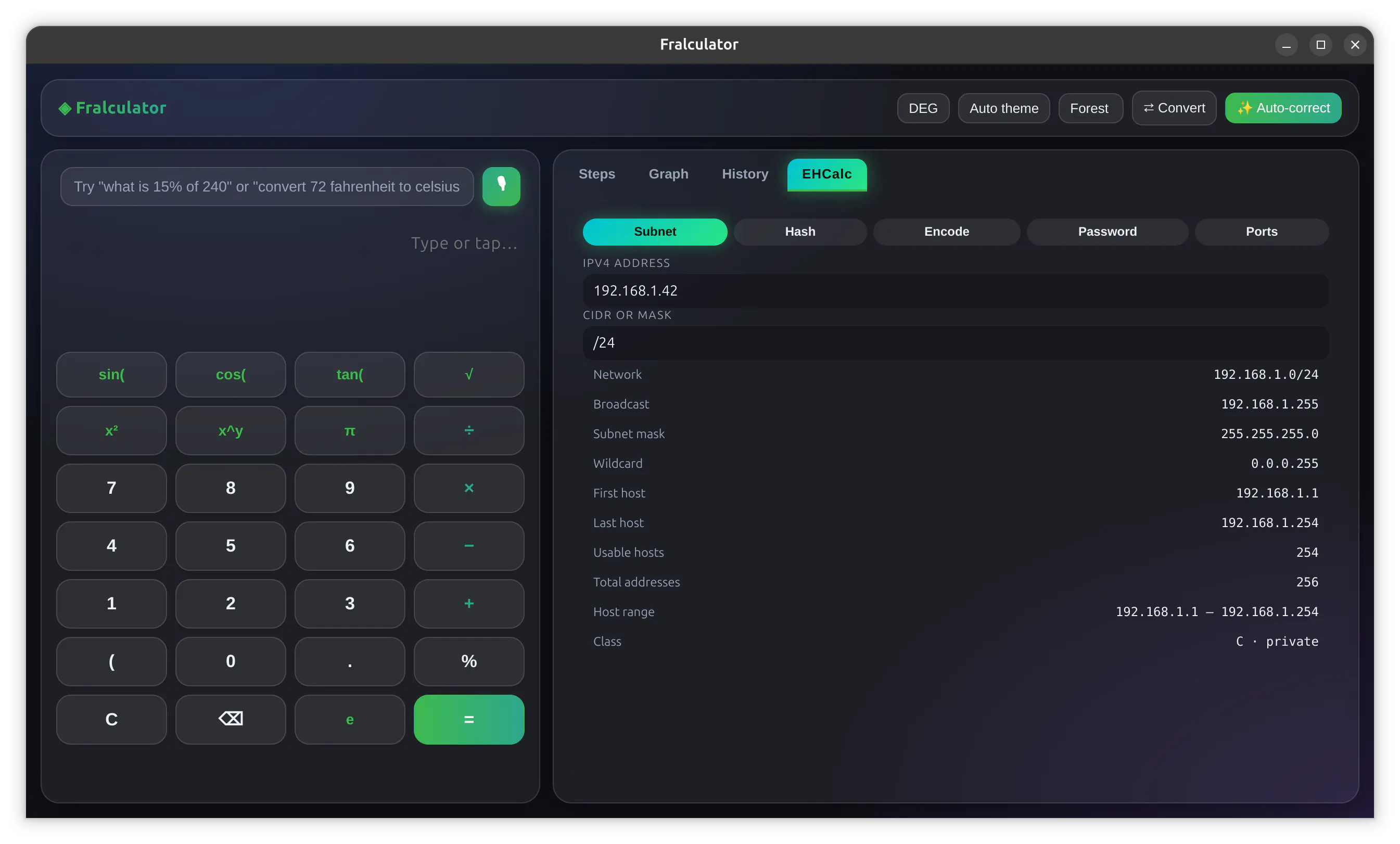Screen dimensions: 1400x844
Task: Tap the sin( function key
Action: coord(111,374)
